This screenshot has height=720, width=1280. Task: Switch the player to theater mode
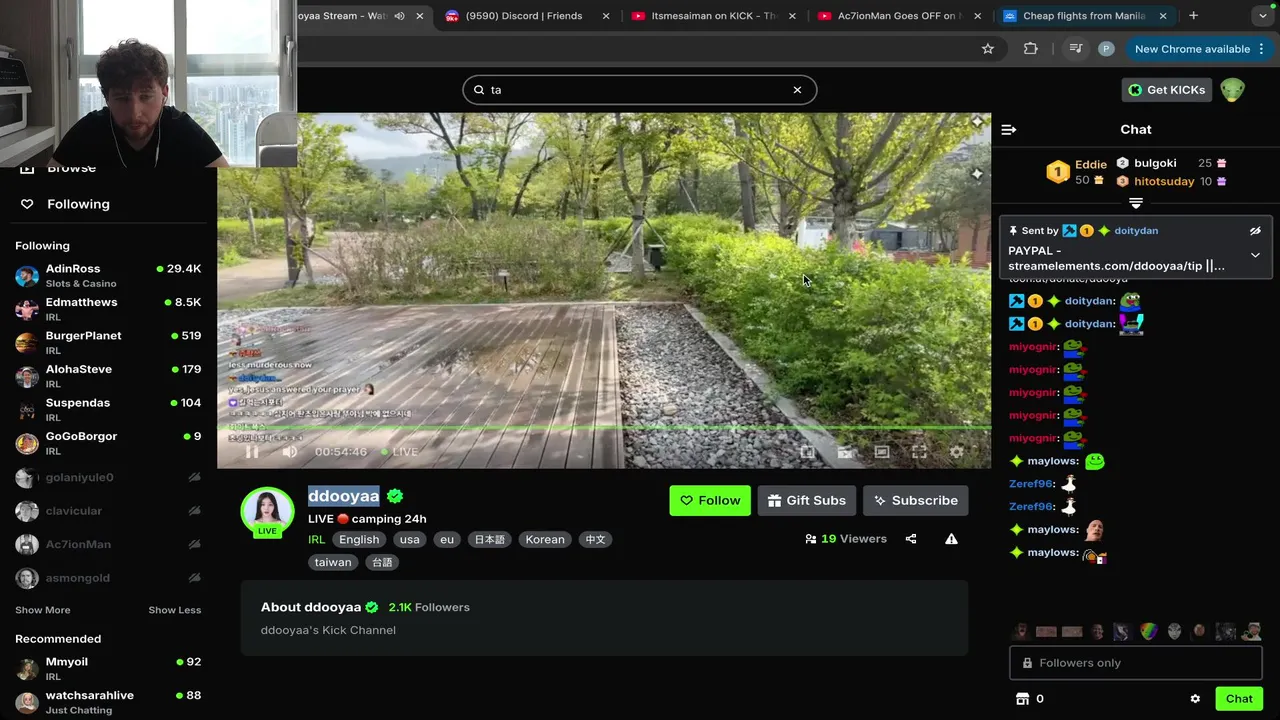click(x=882, y=452)
